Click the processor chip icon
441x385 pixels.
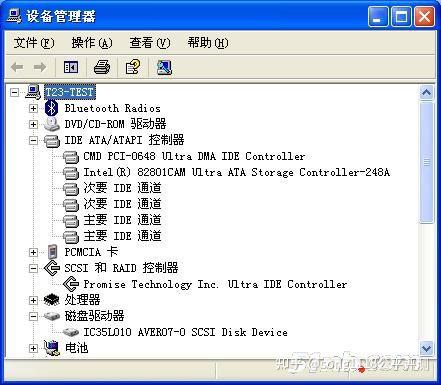tap(52, 300)
